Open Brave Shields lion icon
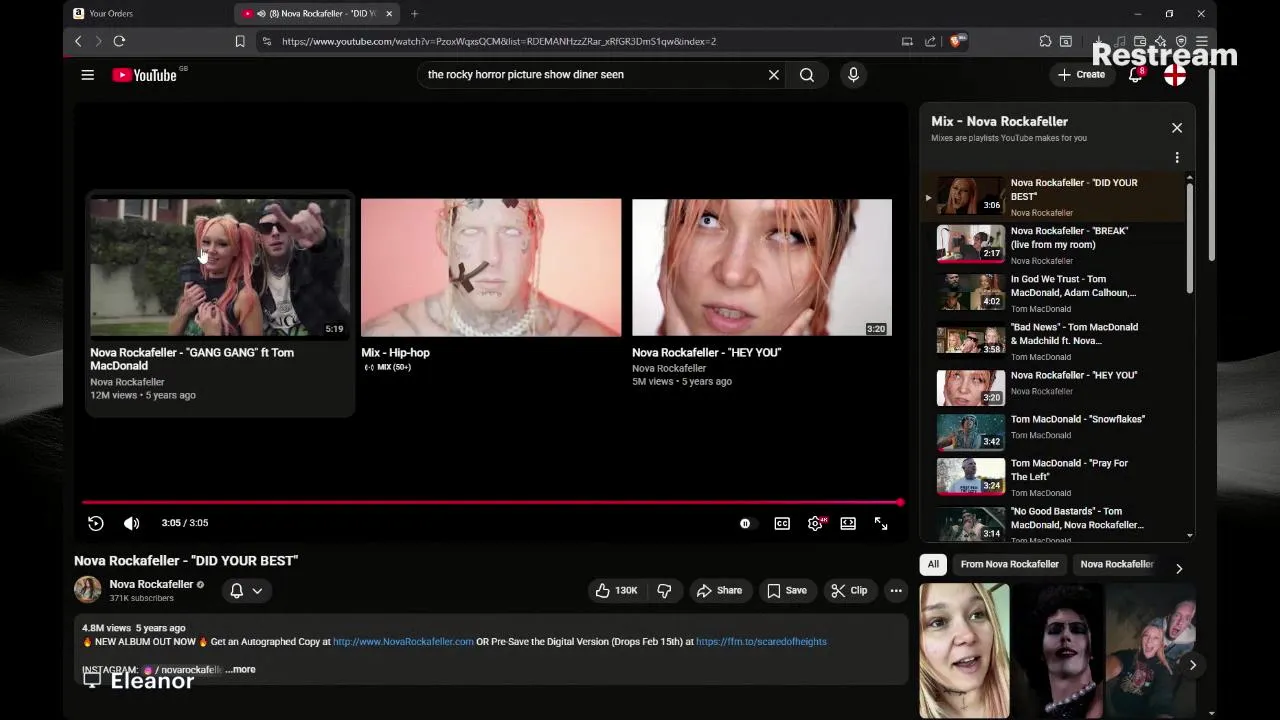The width and height of the screenshot is (1280, 720). click(x=957, y=41)
